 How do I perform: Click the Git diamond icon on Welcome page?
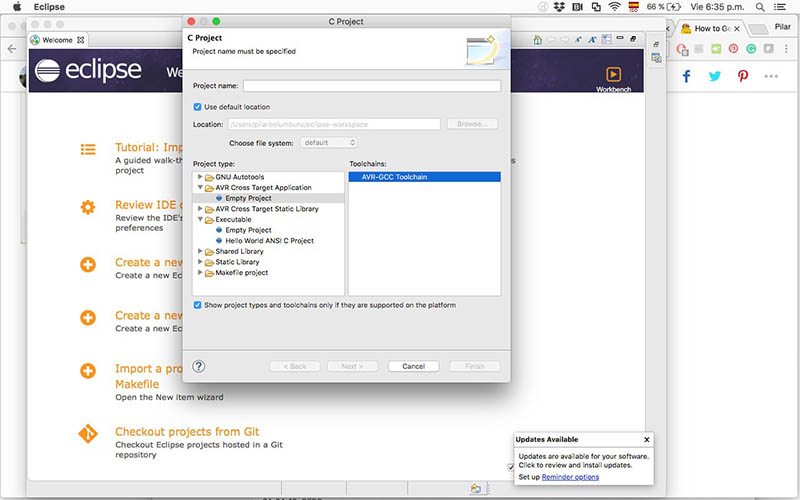point(88,434)
